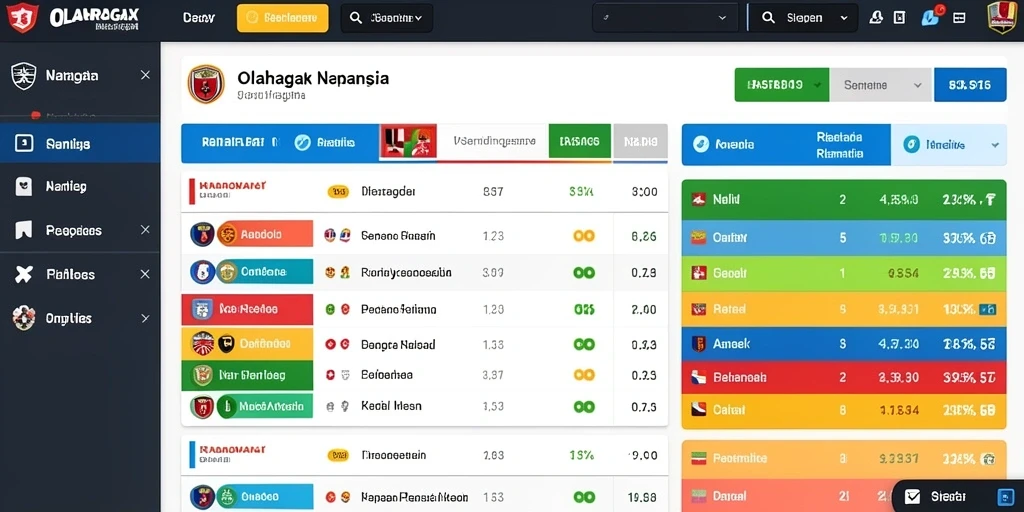Screen dimensions: 1024x512
Task: Select the teal Contiana colored team bar
Action: click(x=264, y=272)
